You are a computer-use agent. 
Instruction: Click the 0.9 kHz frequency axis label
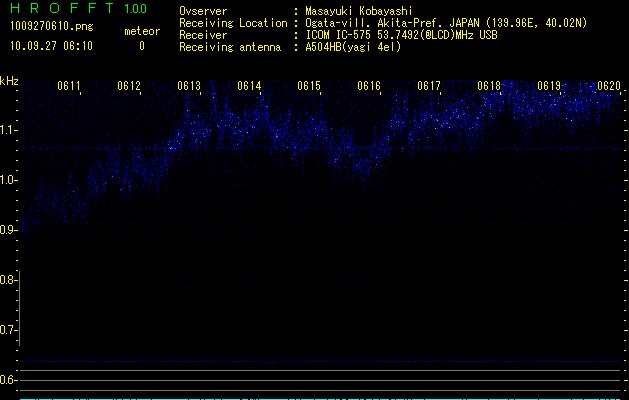[8, 230]
